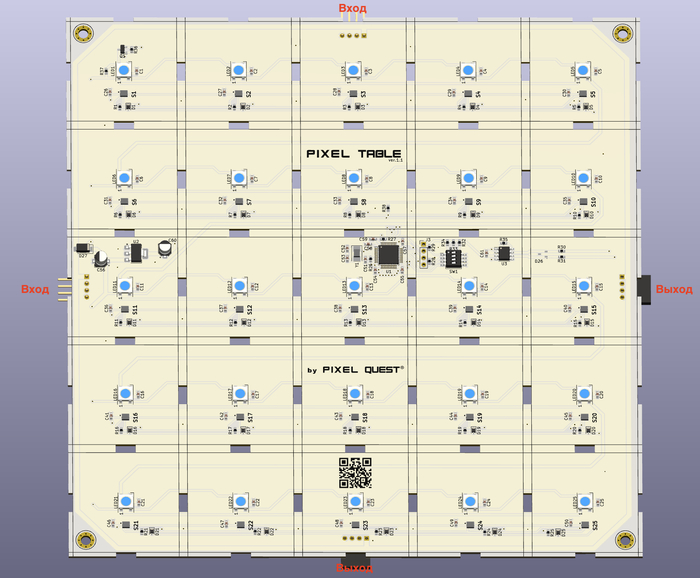
Task: Click the blue LED above the S13 label
Action: [x=353, y=286]
